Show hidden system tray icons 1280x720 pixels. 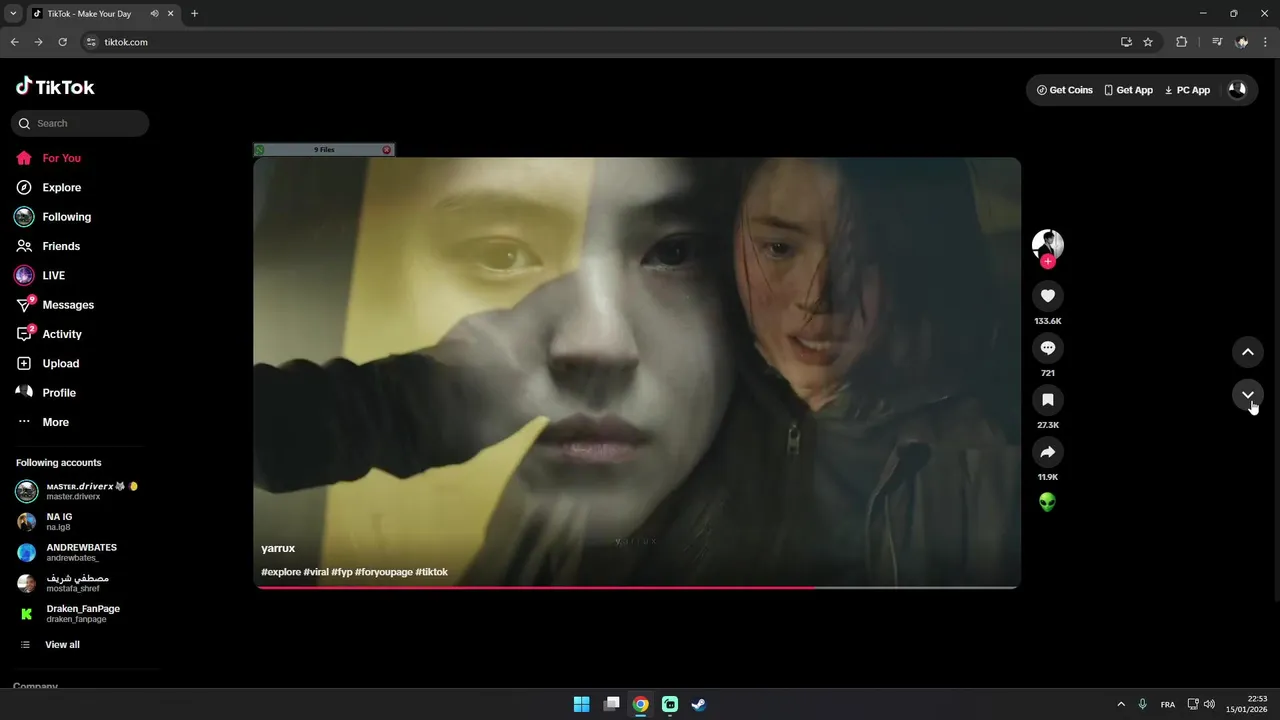point(1121,704)
